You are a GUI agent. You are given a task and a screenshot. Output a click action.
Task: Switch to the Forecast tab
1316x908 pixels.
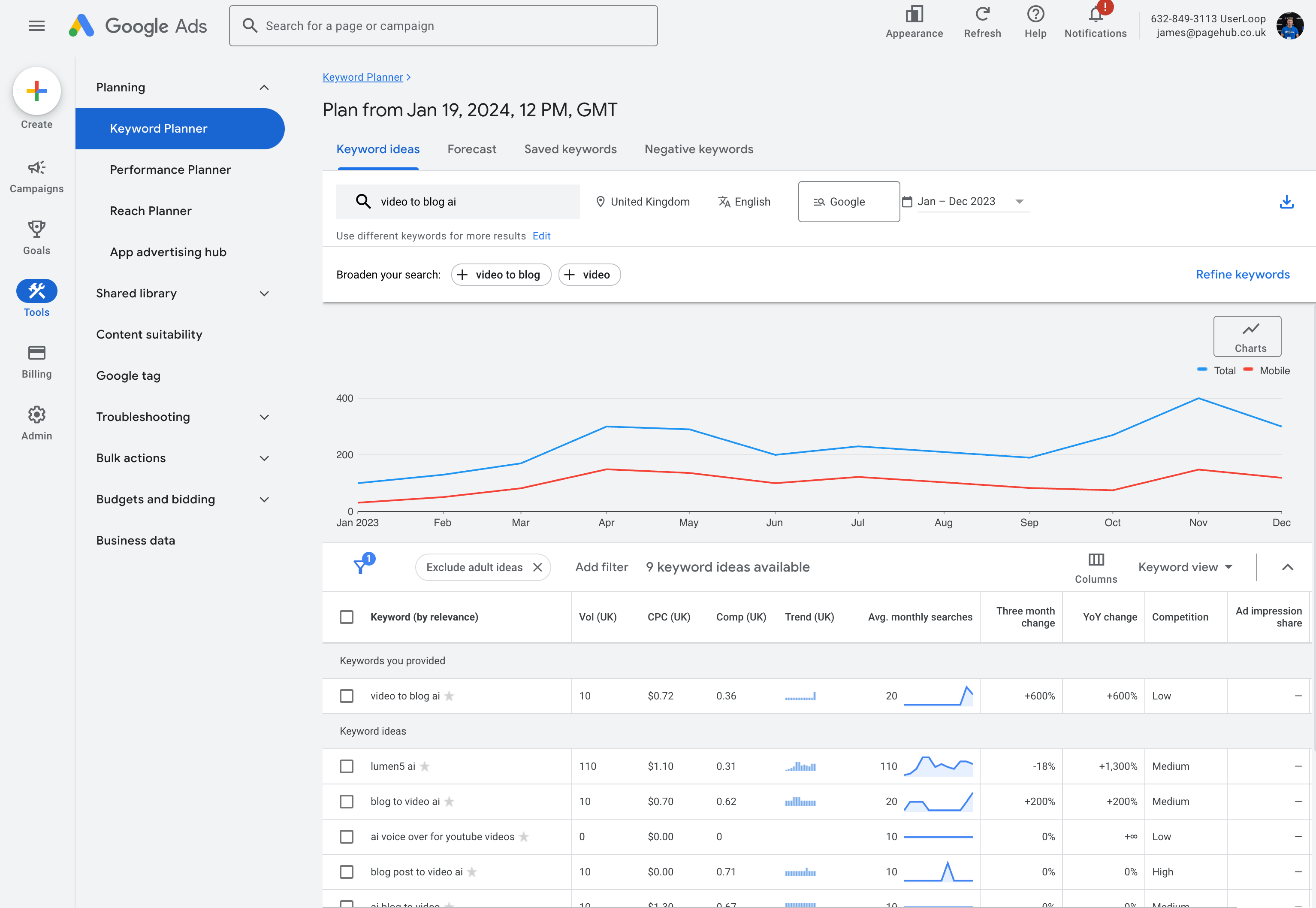(471, 149)
